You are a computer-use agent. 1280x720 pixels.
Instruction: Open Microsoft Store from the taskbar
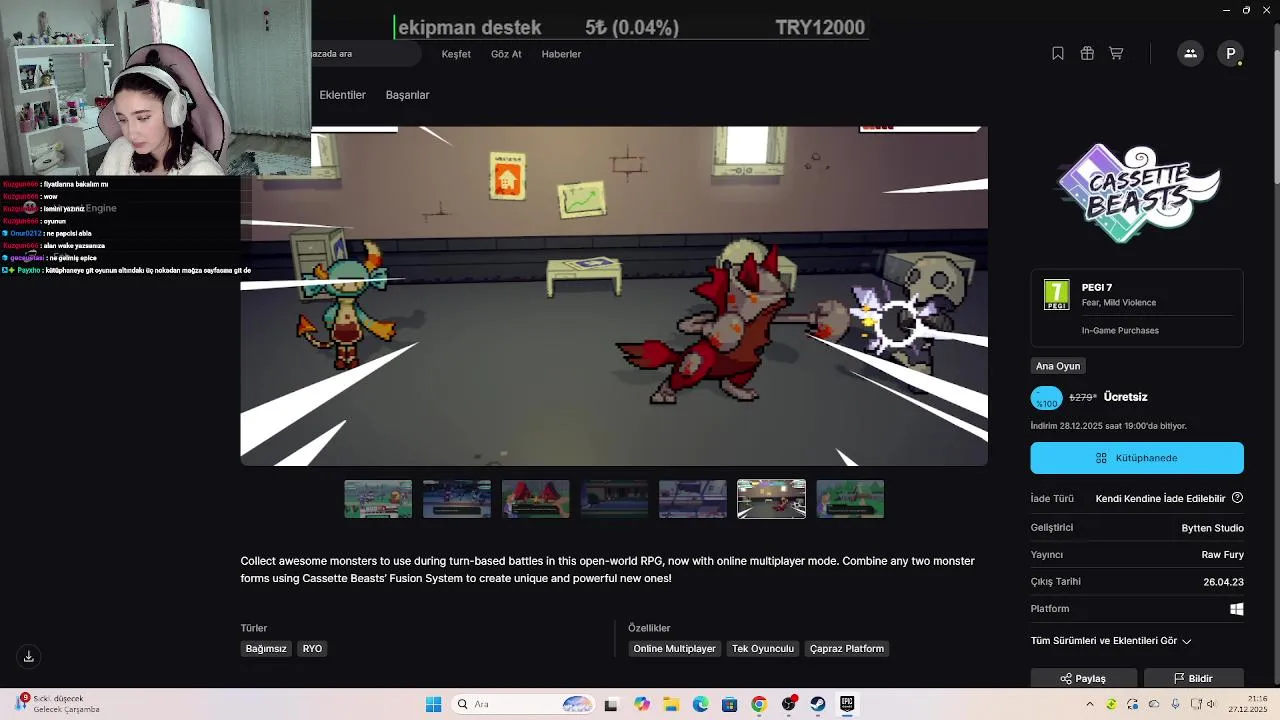pos(729,704)
